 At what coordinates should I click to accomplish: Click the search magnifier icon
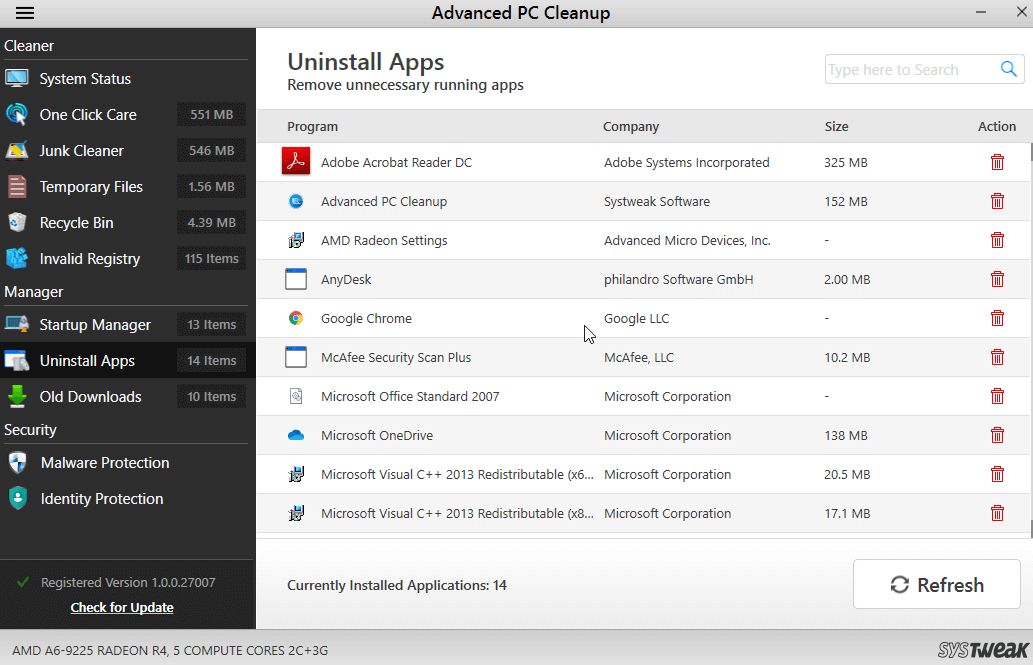(1009, 69)
